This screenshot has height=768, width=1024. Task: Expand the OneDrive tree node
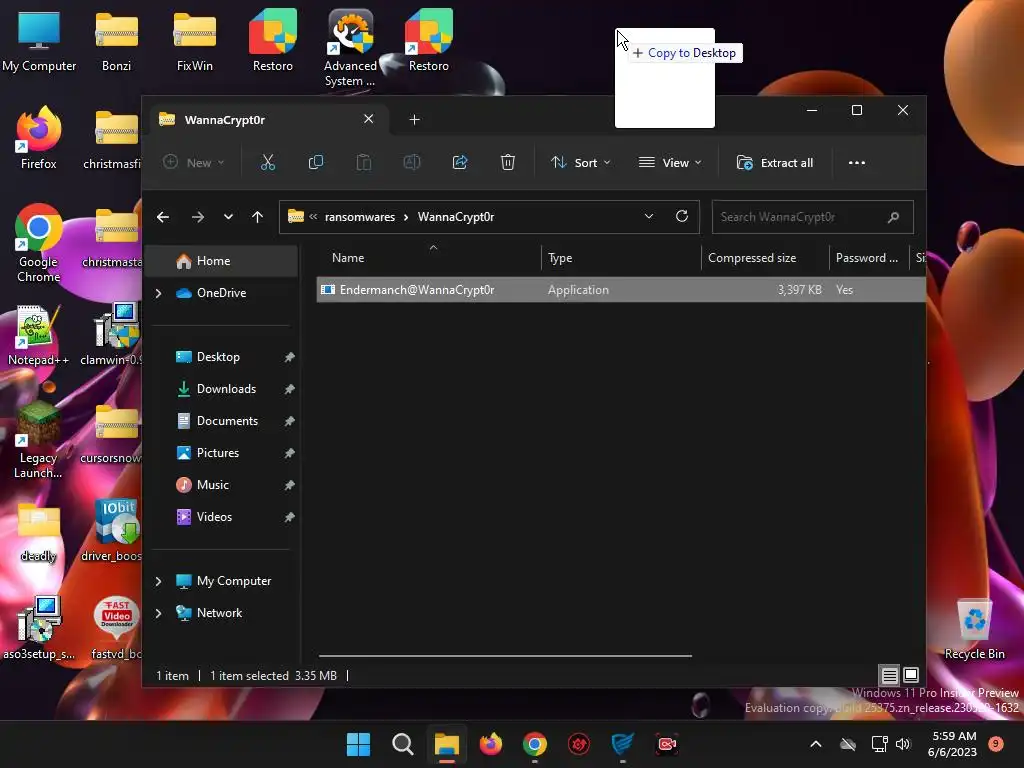click(x=158, y=293)
